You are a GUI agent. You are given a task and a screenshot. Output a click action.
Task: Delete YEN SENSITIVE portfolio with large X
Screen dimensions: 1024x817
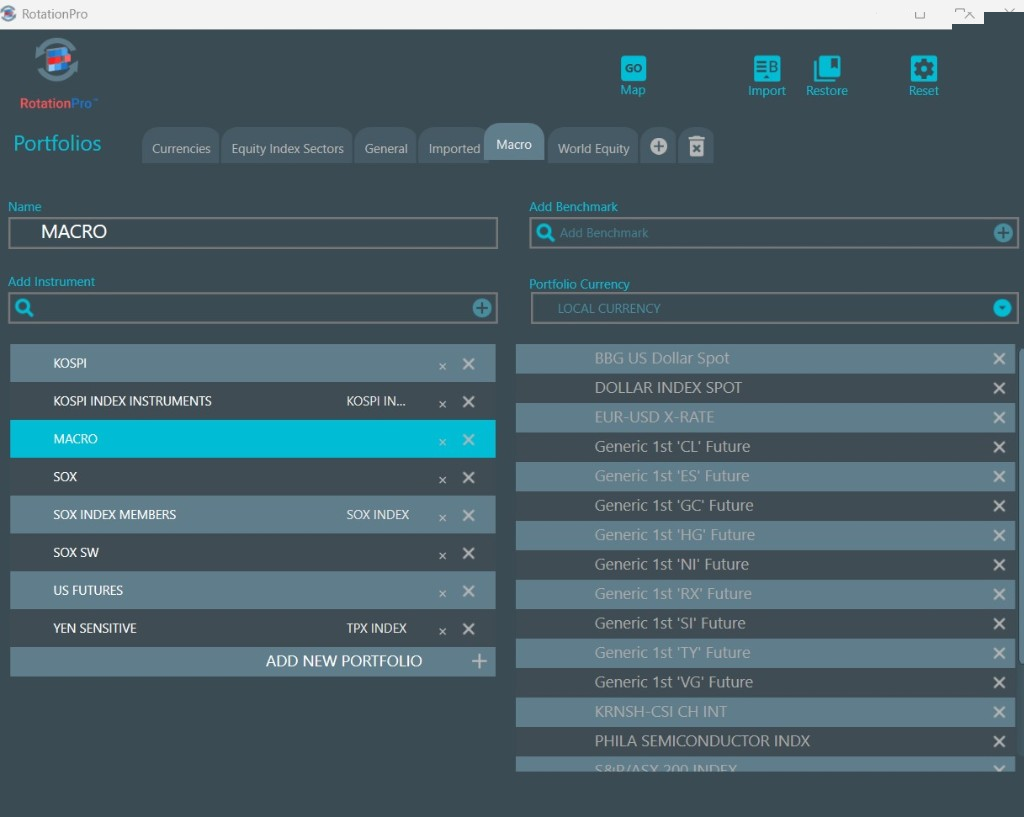(468, 629)
